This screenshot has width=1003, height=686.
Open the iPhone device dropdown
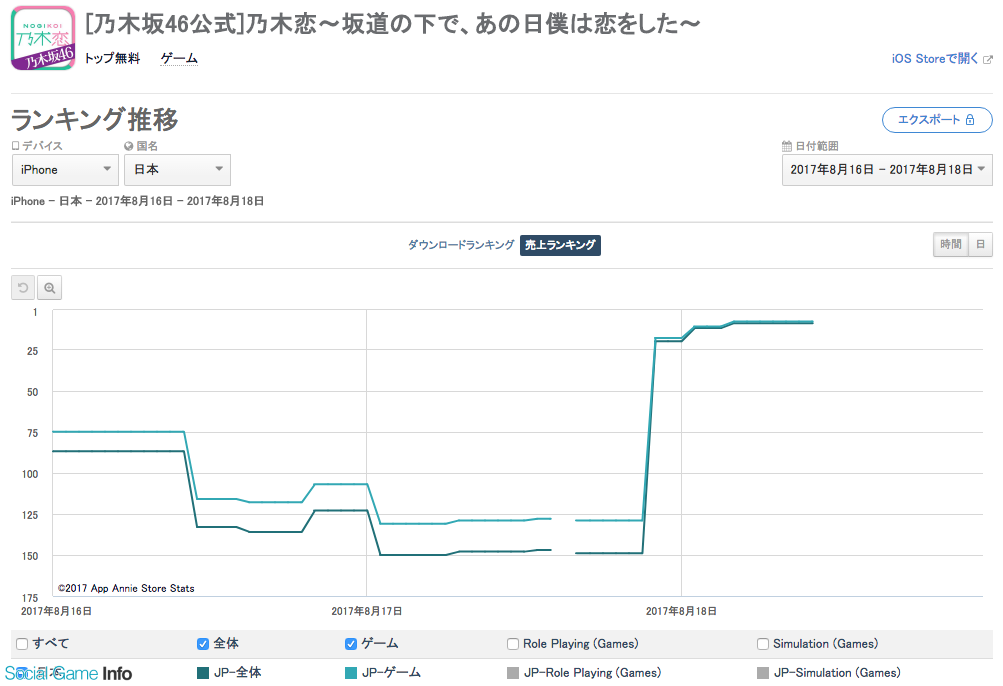tap(65, 170)
